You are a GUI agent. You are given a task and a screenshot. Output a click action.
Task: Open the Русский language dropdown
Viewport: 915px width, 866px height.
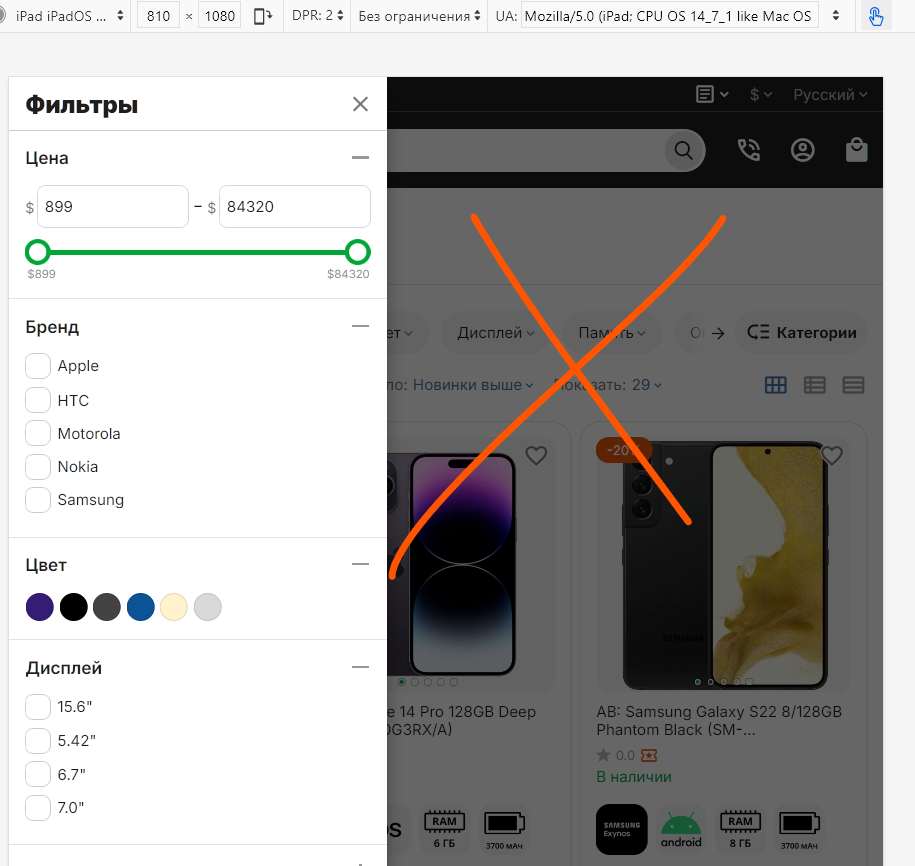830,95
